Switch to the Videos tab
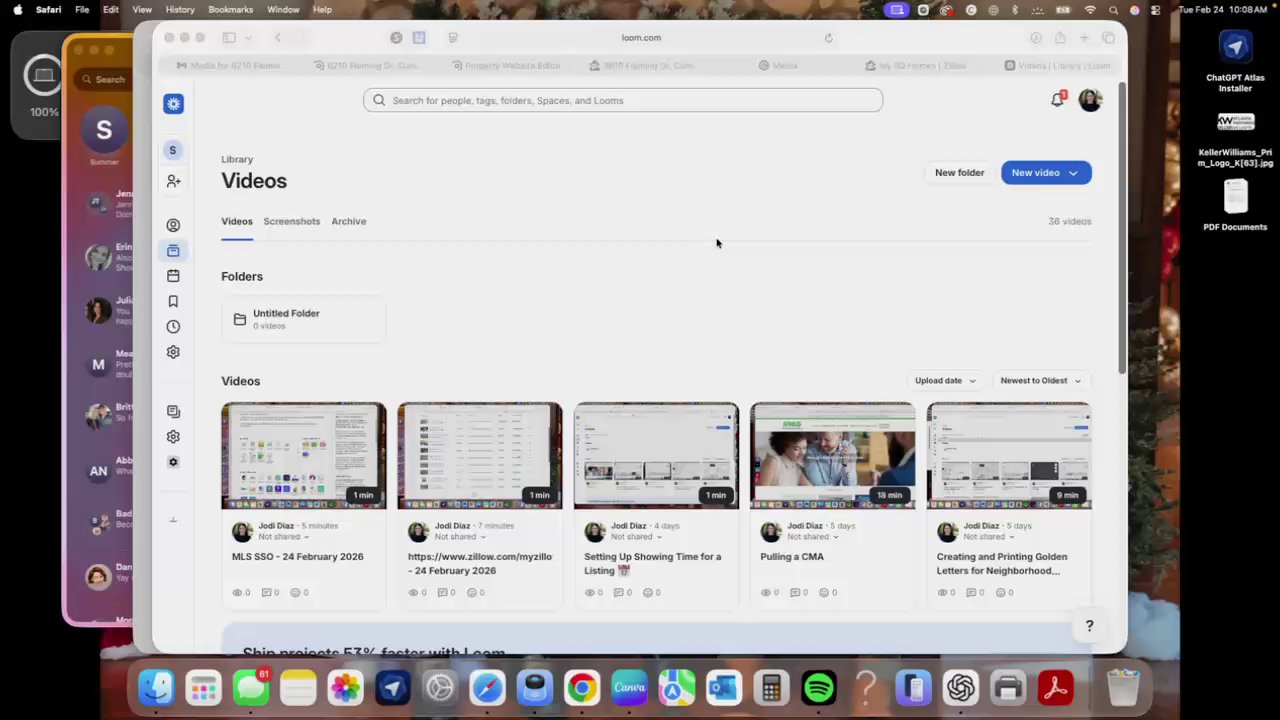1280x720 pixels. tap(237, 222)
